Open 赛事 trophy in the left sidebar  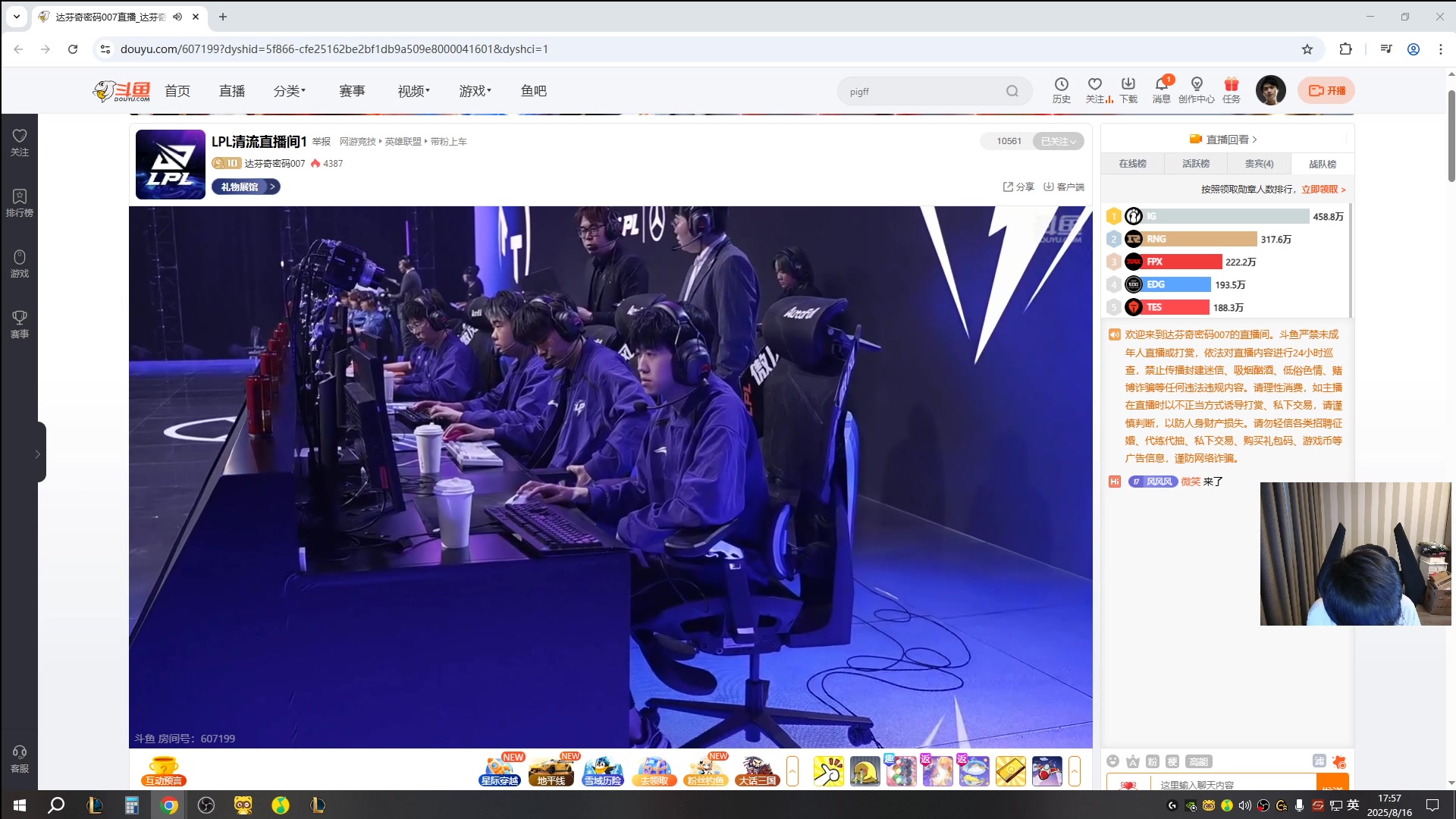20,324
